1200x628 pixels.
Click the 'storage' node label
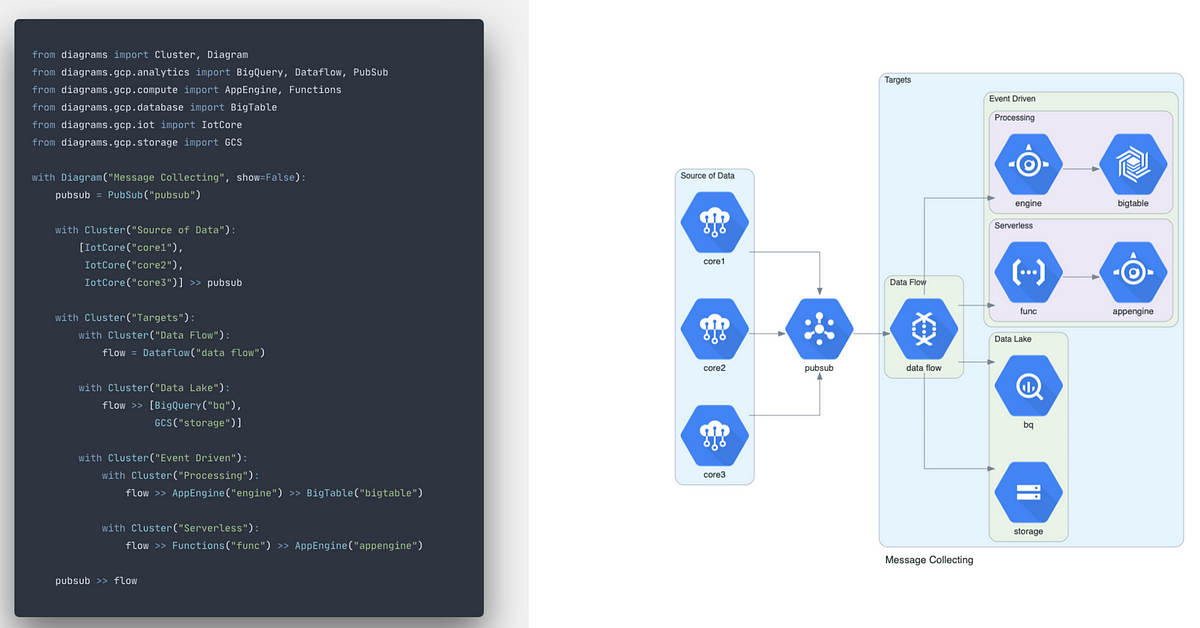(x=1029, y=532)
